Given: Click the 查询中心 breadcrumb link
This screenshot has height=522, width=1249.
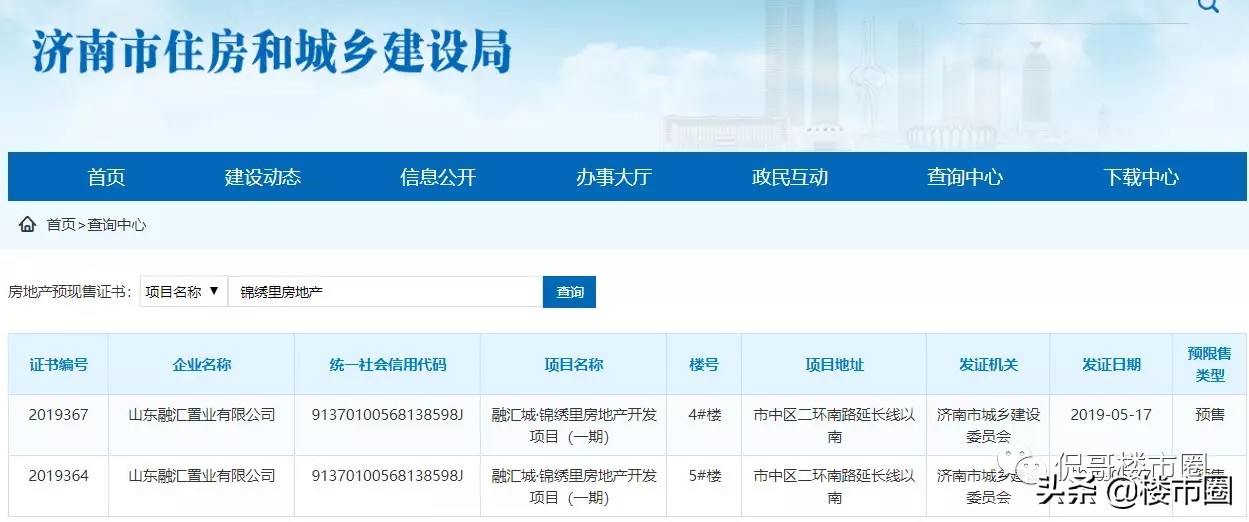Looking at the screenshot, I should 117,225.
